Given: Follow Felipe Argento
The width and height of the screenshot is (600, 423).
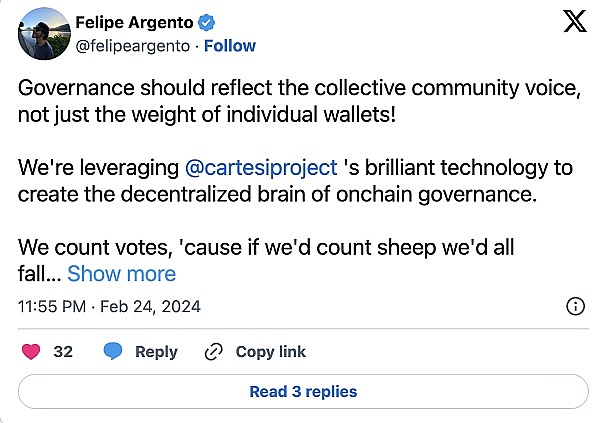Looking at the screenshot, I should point(230,46).
